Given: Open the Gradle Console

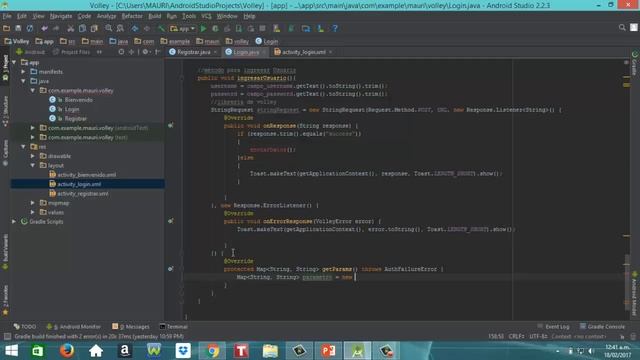Looking at the screenshot, I should click(602, 327).
